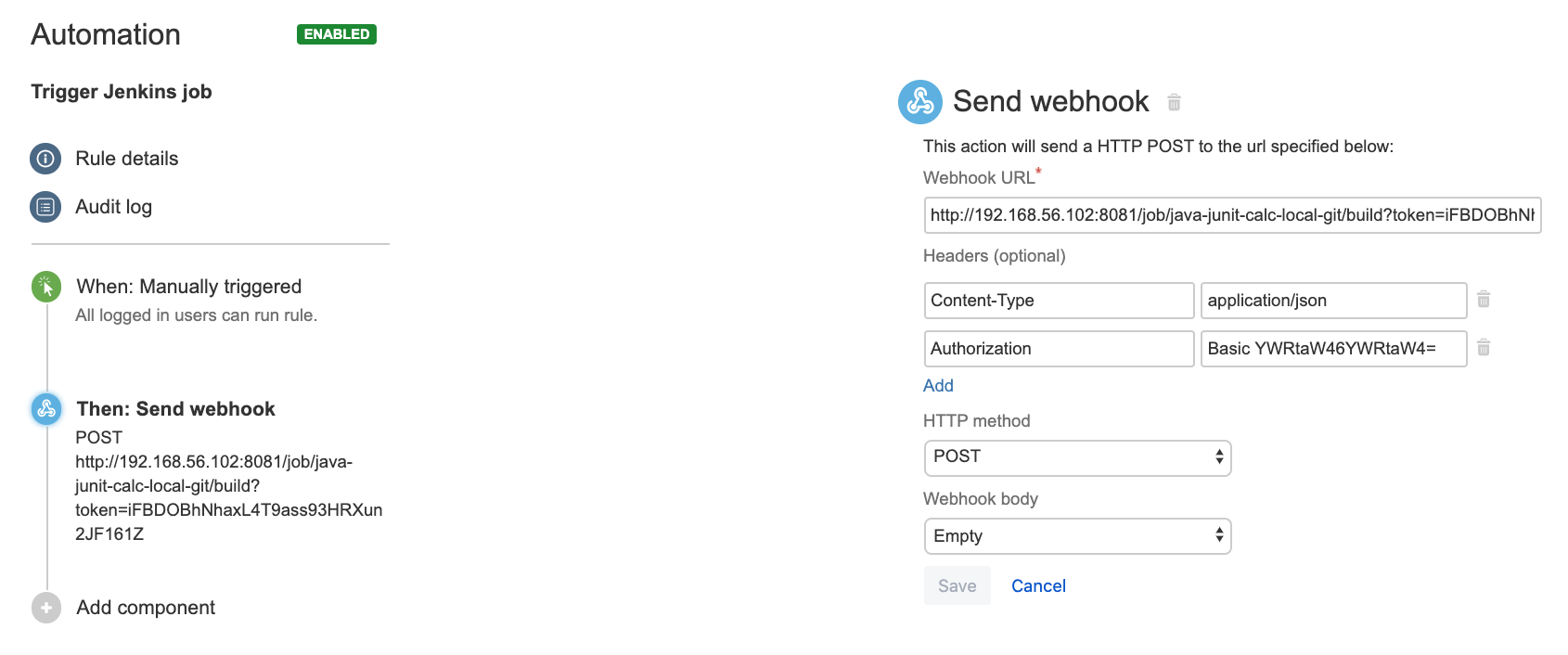Toggle the ENABLED status badge

coord(337,34)
